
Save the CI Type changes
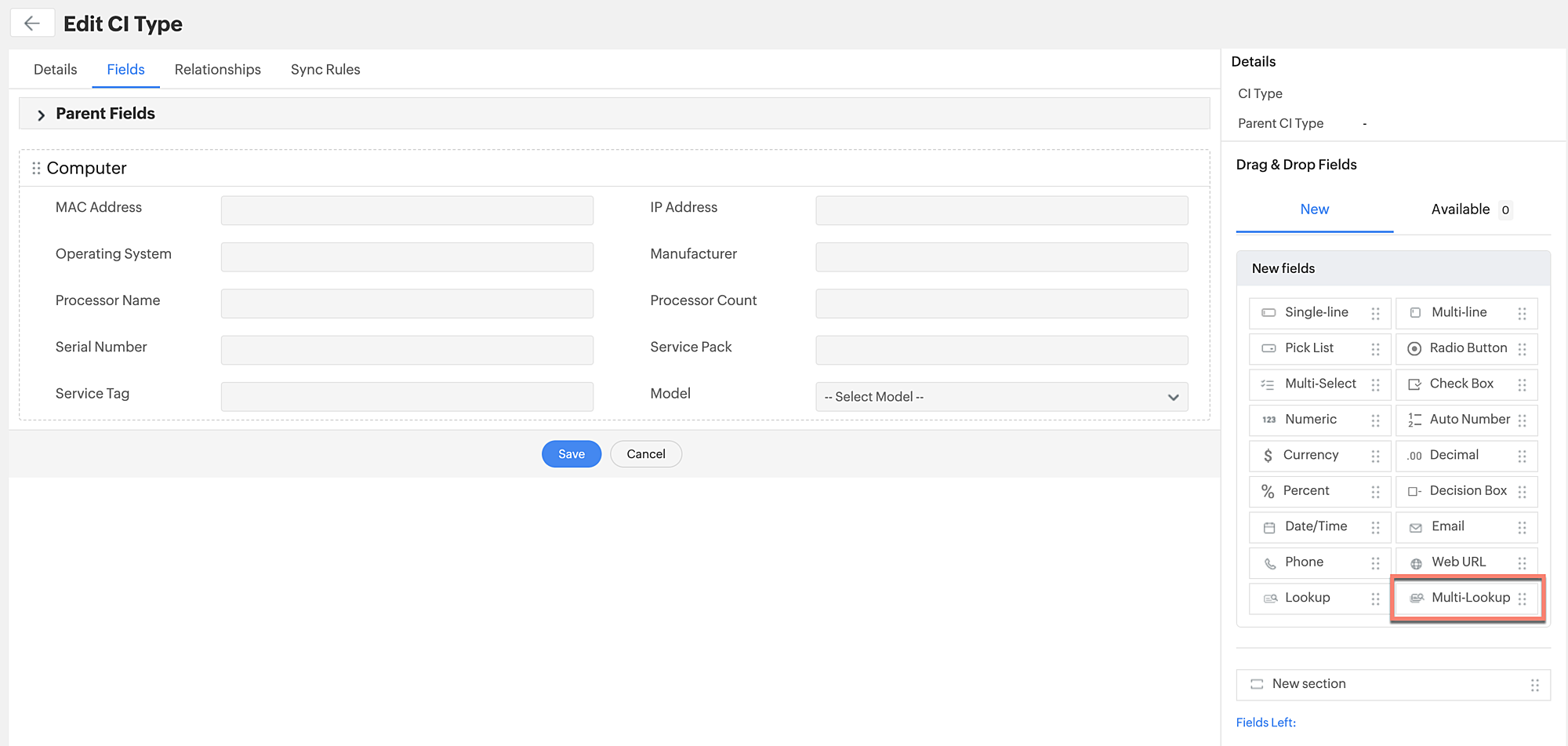[x=571, y=453]
